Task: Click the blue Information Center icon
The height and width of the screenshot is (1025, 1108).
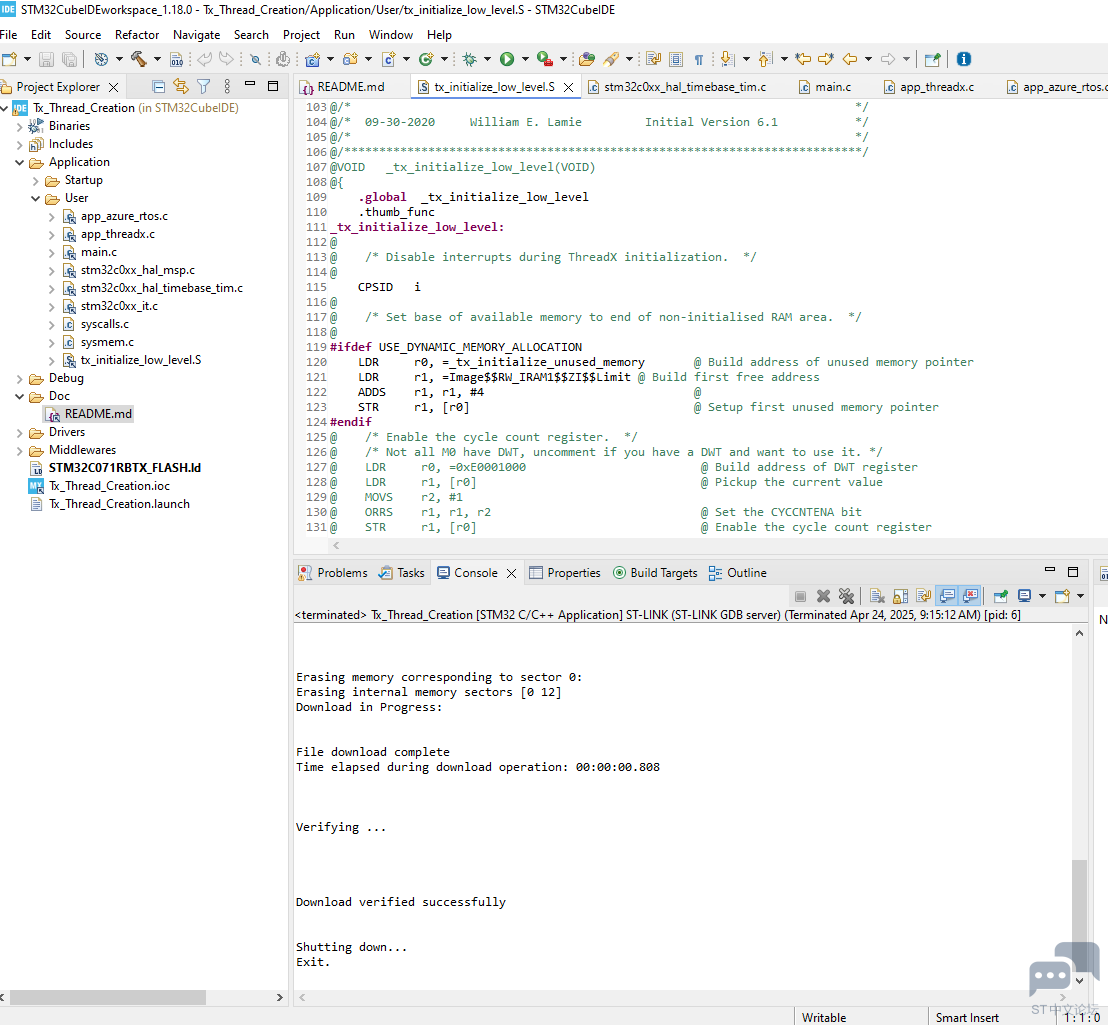Action: tap(963, 59)
